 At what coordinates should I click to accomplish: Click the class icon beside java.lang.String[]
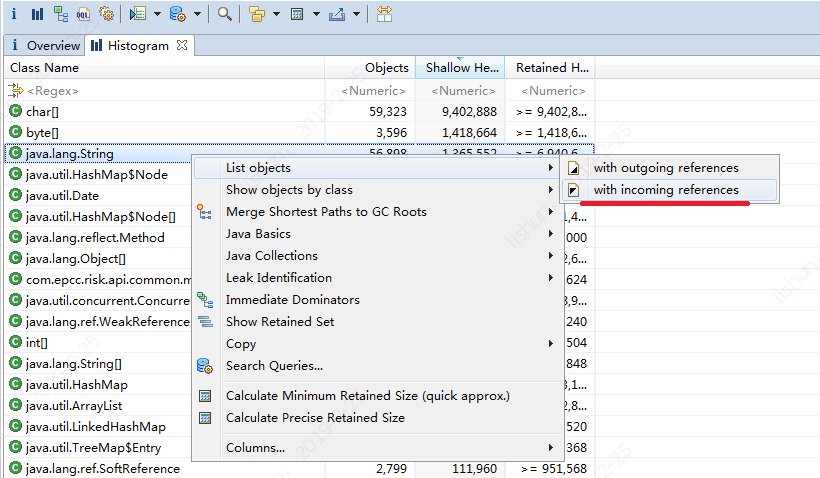pyautogui.click(x=16, y=363)
